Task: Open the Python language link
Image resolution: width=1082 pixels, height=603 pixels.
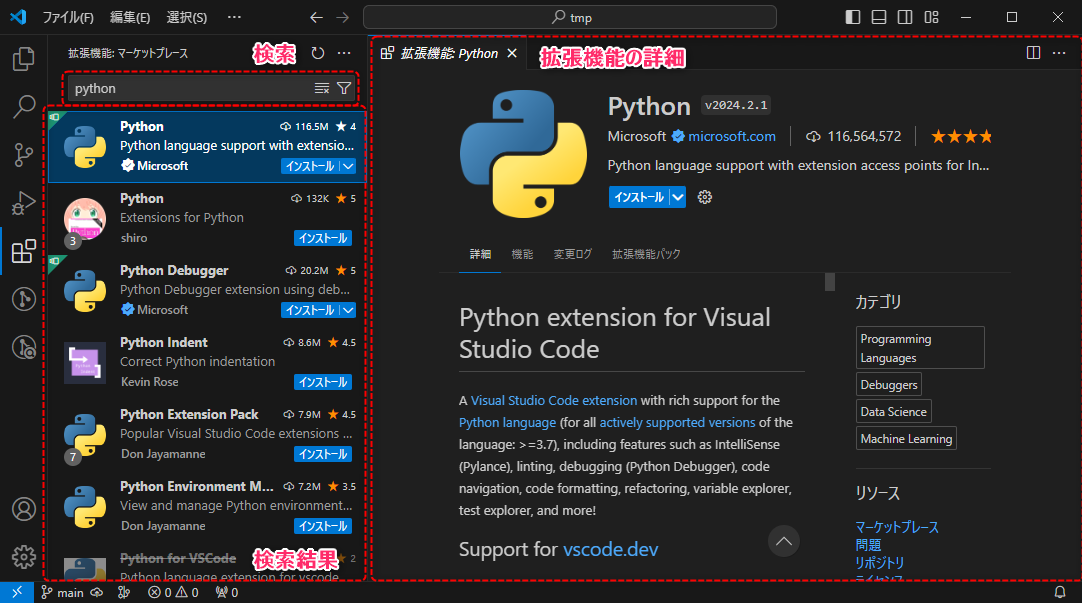Action: tap(507, 422)
